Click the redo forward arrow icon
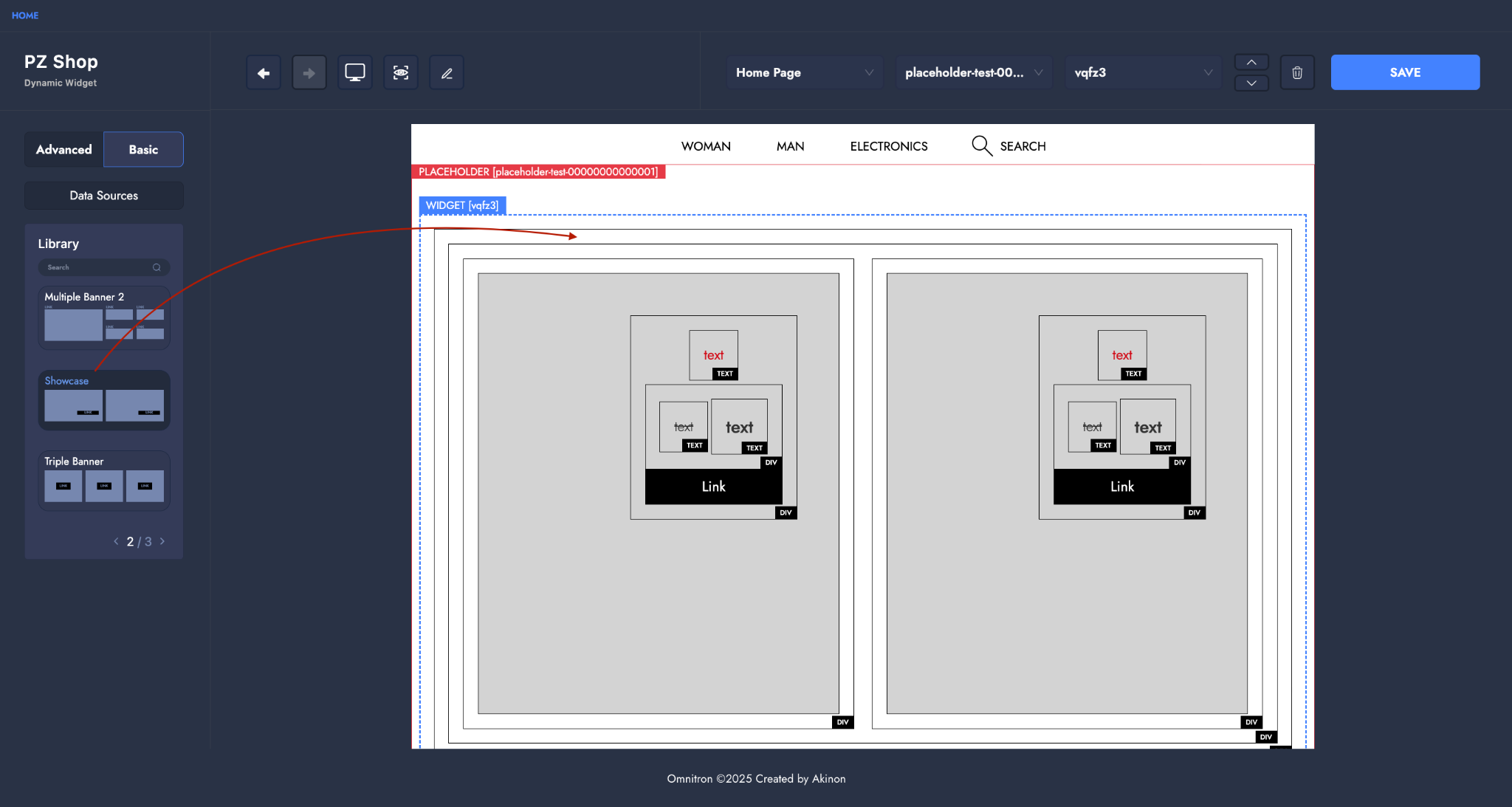 (309, 73)
